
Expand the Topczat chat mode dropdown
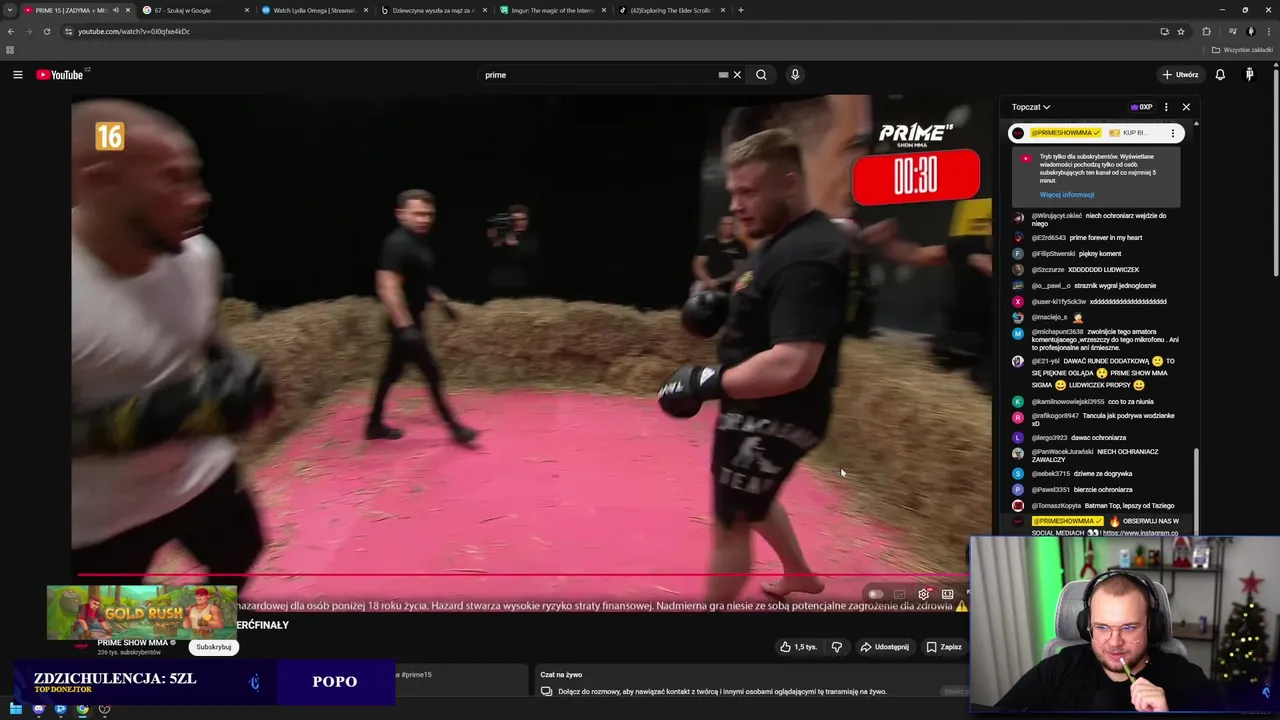(1030, 107)
